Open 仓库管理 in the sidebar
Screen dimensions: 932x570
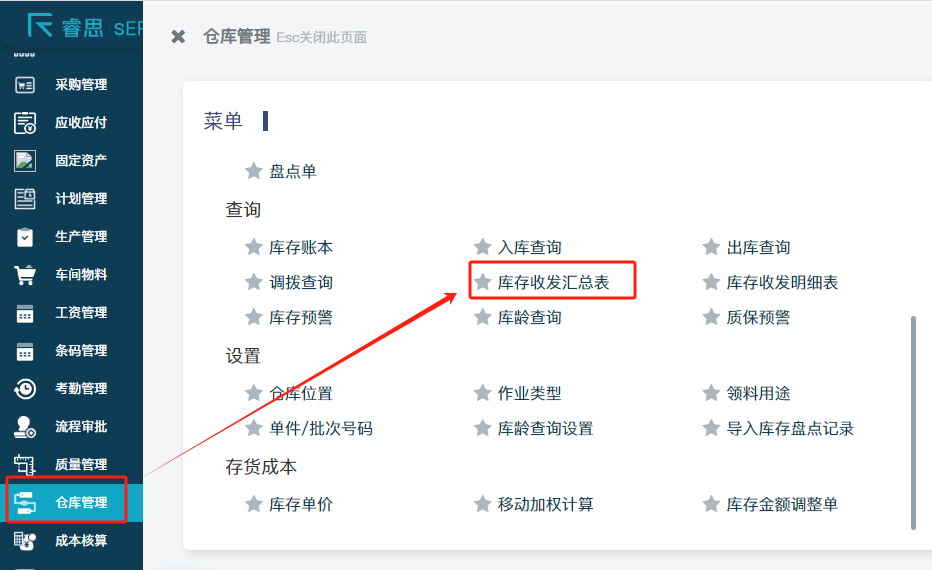[x=80, y=503]
